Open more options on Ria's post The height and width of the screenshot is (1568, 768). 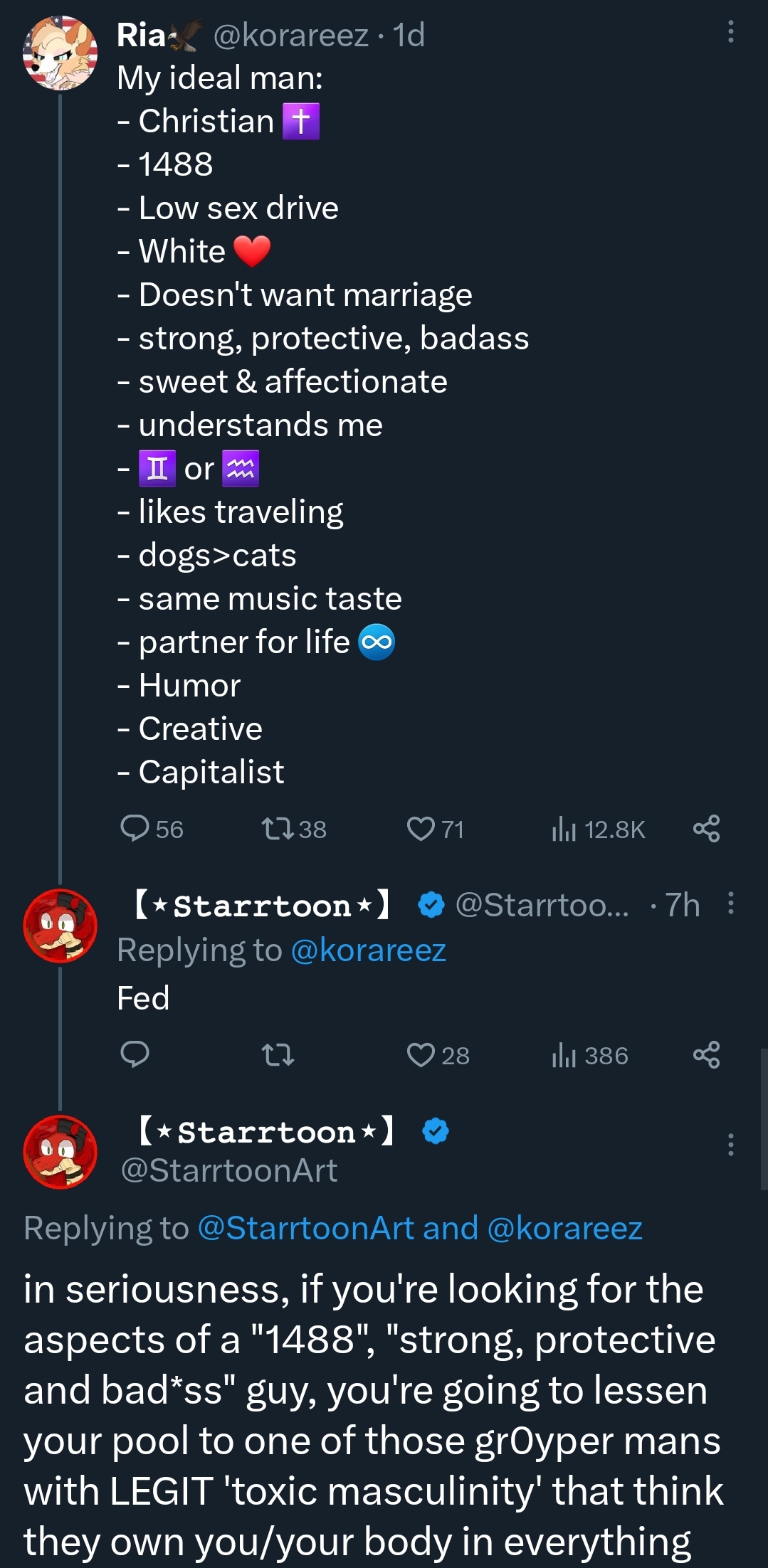(730, 32)
